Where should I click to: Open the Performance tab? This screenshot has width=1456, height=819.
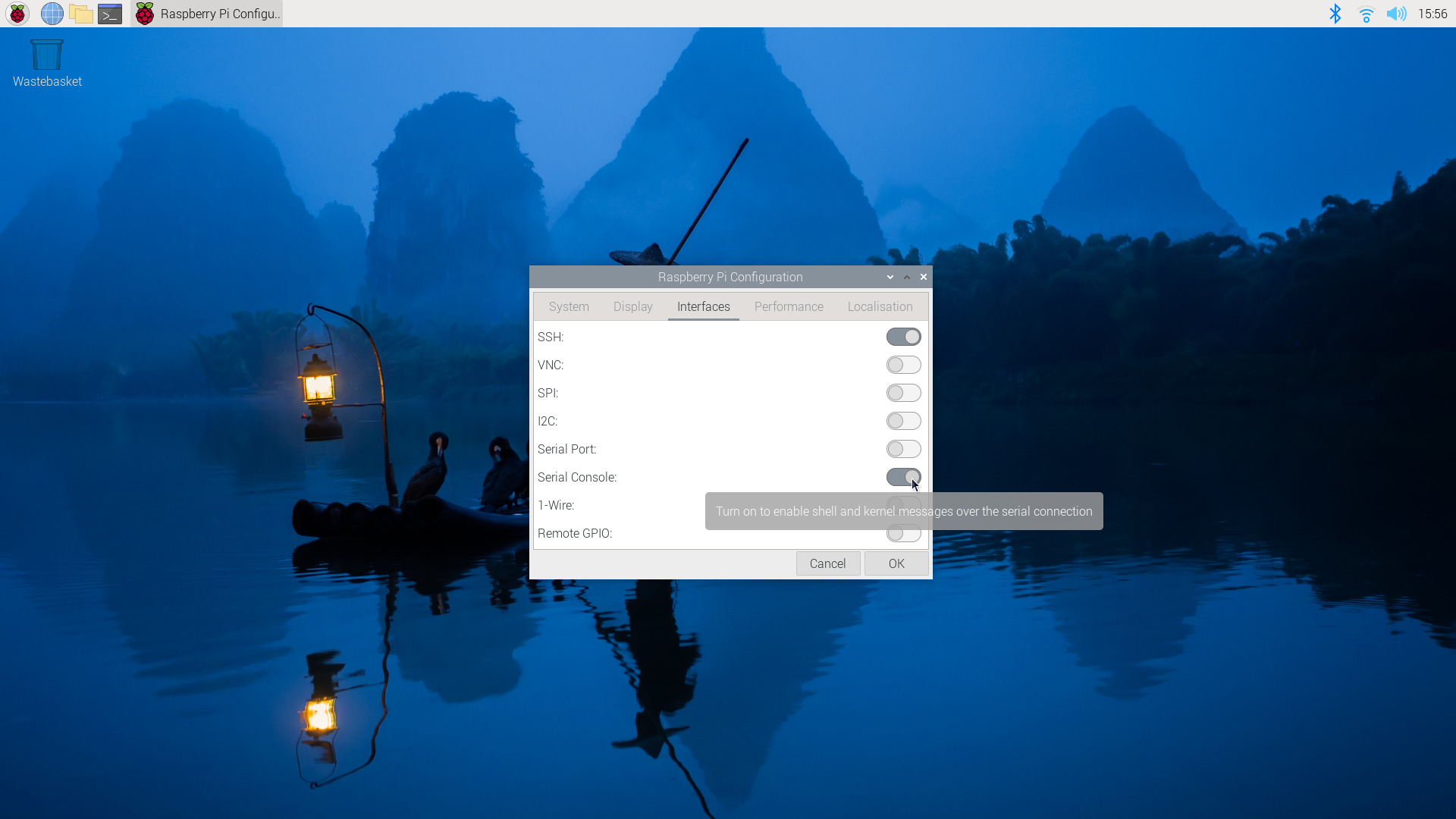pos(789,306)
